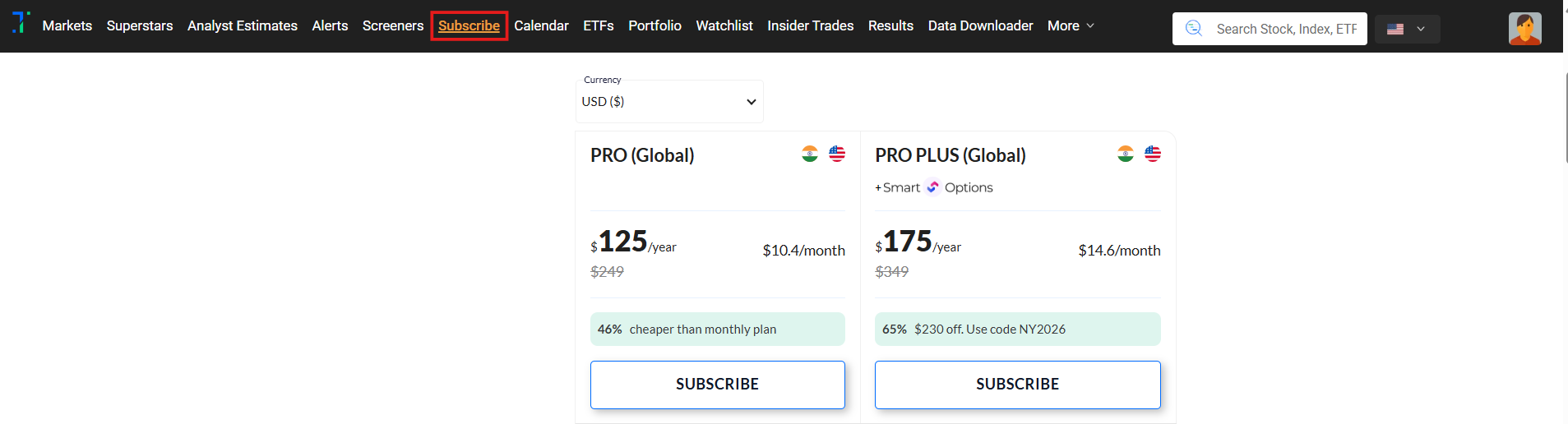Click US flag icon on PRO plan
1568x424 pixels.
[837, 154]
